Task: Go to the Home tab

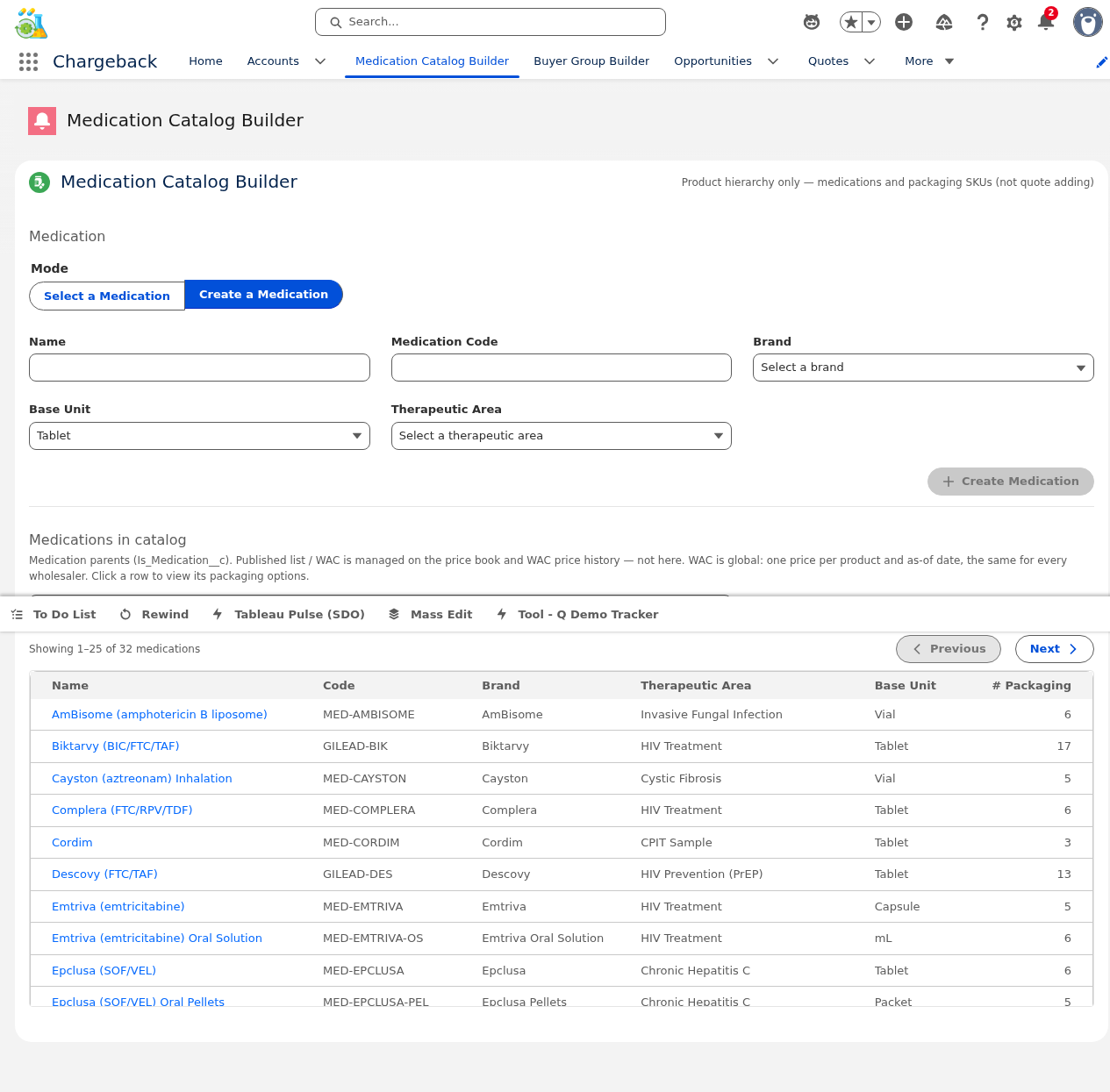Action: pyautogui.click(x=205, y=61)
